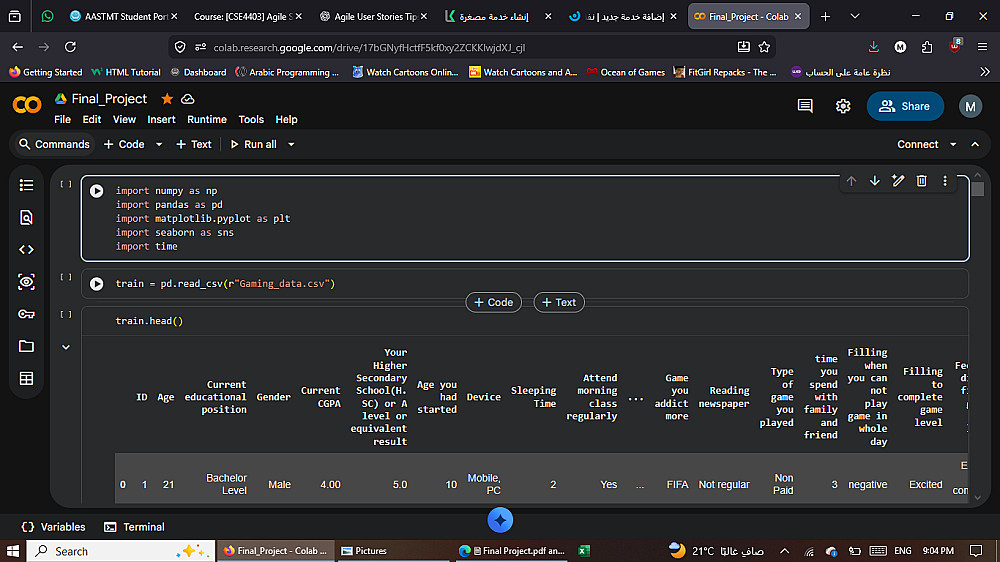Move the cell down with arrow

[x=874, y=181]
